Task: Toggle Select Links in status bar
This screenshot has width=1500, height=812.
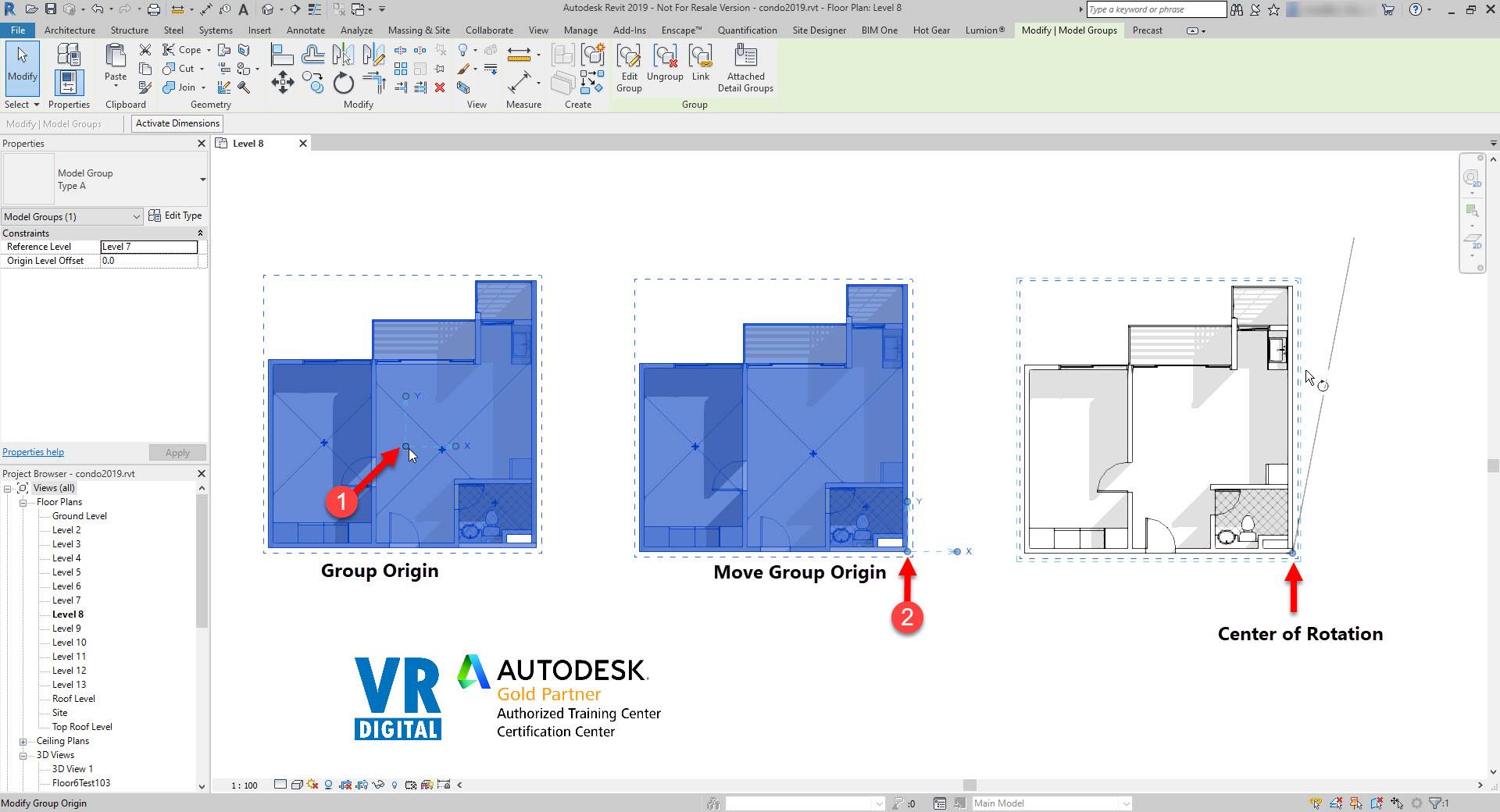Action: click(1316, 803)
